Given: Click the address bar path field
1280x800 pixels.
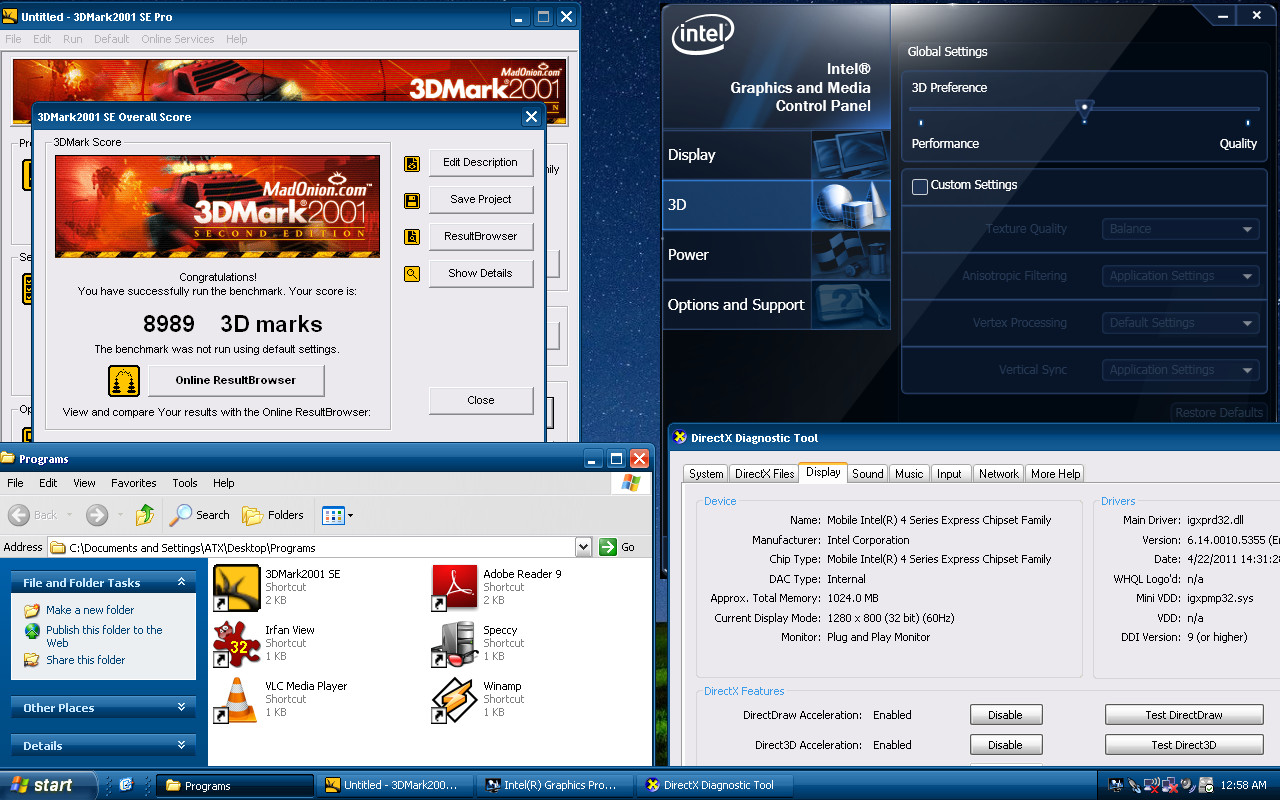Looking at the screenshot, I should tap(320, 547).
